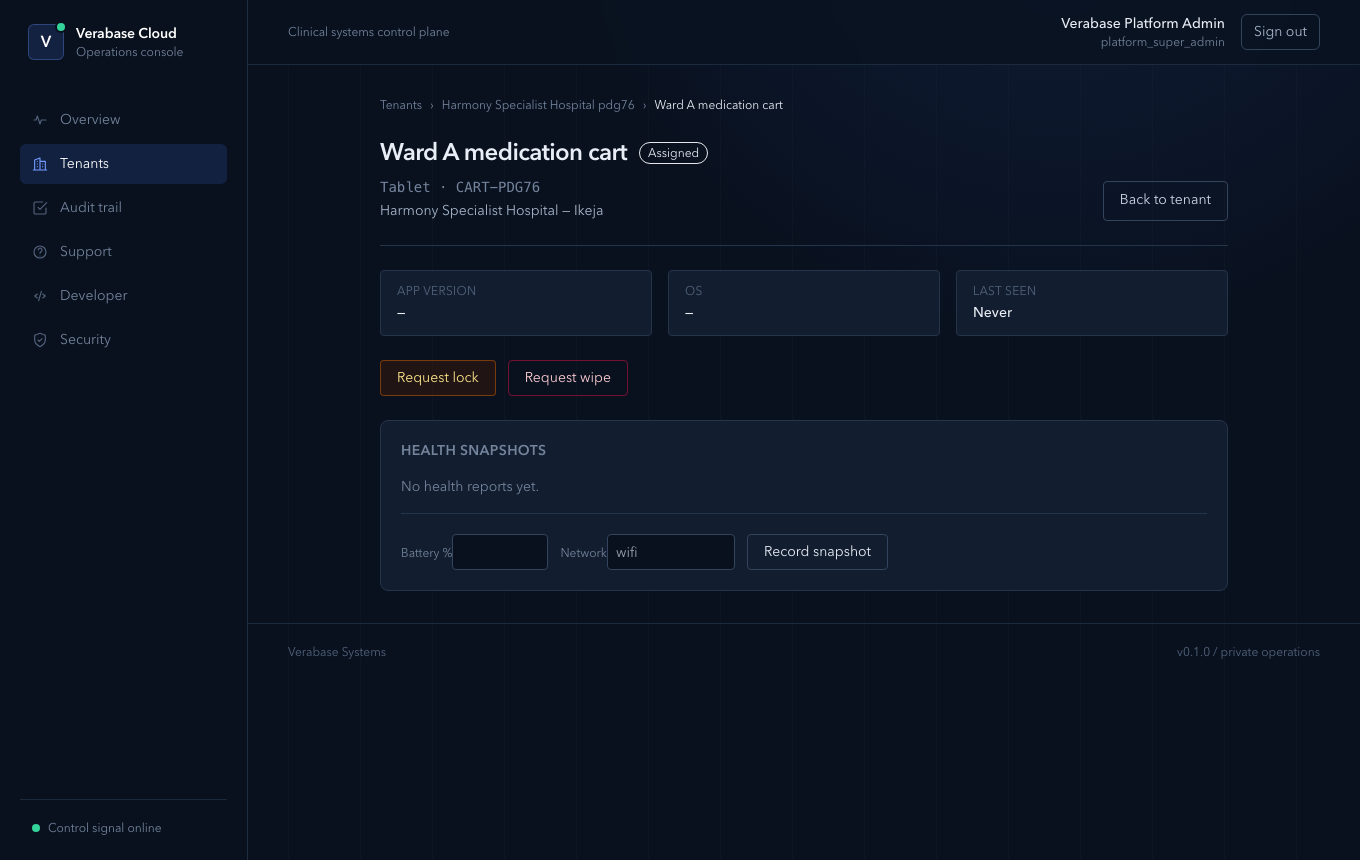Screen dimensions: 1360x860
Task: Open the Audit trail page
Action: tap(123, 208)
